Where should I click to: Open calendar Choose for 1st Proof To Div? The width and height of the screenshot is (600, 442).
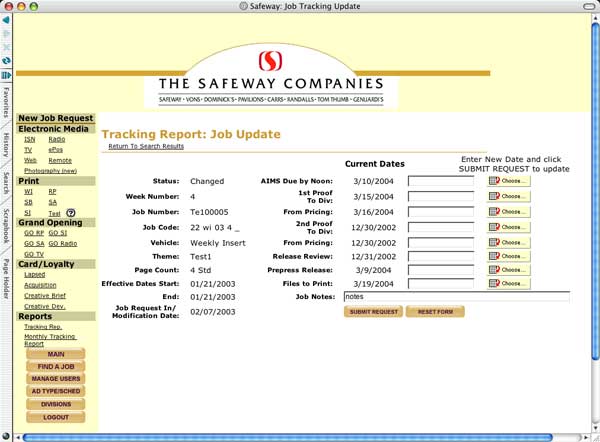[x=509, y=196]
